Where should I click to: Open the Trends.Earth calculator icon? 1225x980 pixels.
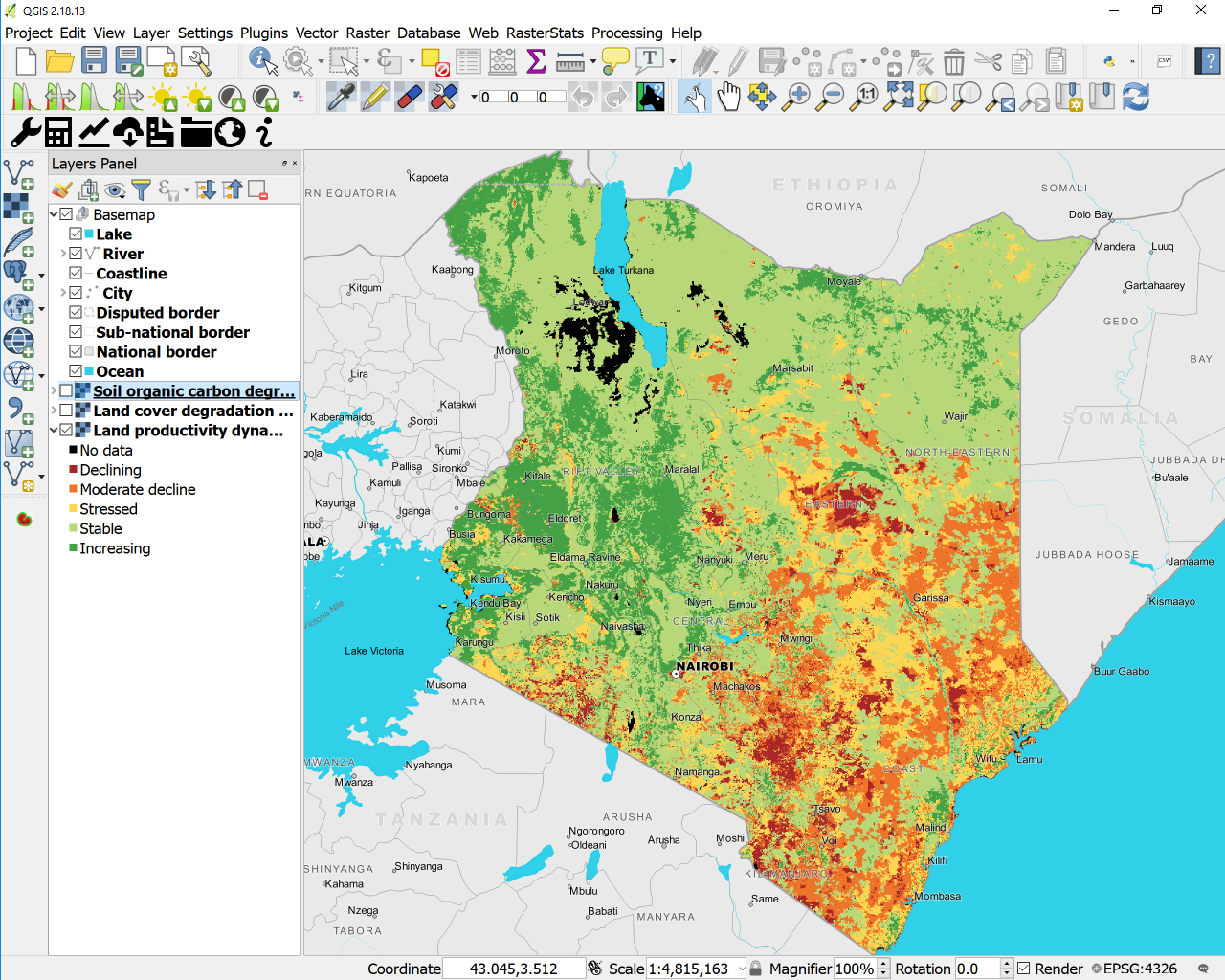(x=58, y=132)
